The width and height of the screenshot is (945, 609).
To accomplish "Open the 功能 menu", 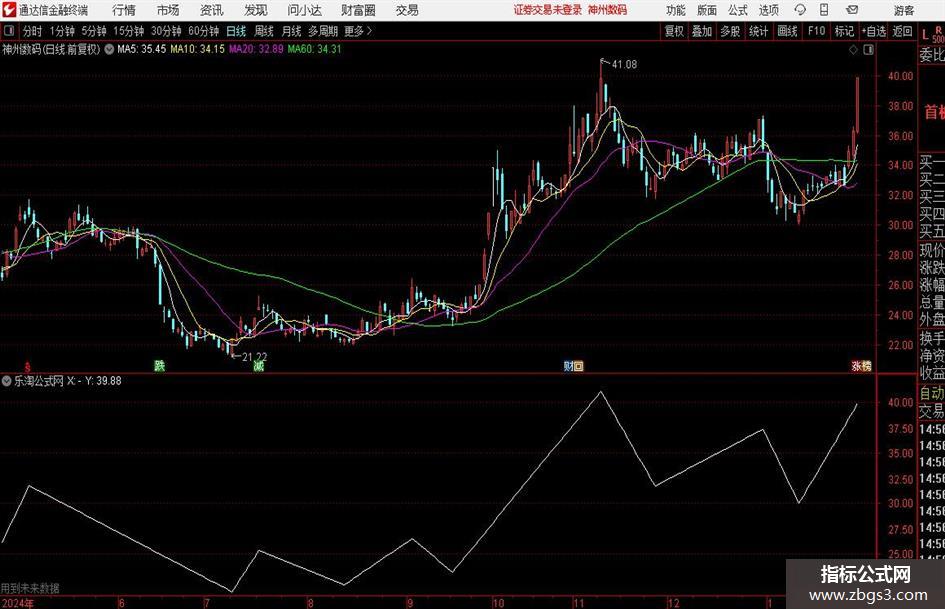I will pos(675,10).
